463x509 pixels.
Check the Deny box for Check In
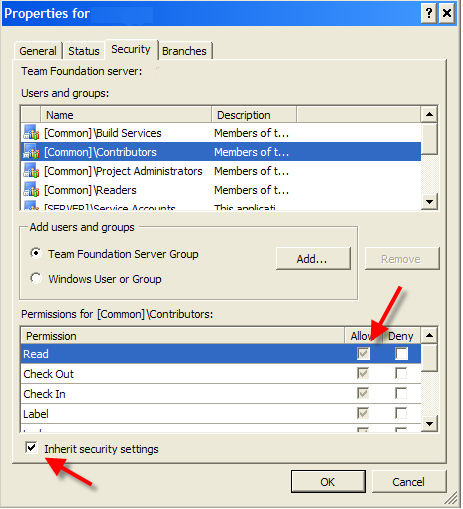point(401,393)
